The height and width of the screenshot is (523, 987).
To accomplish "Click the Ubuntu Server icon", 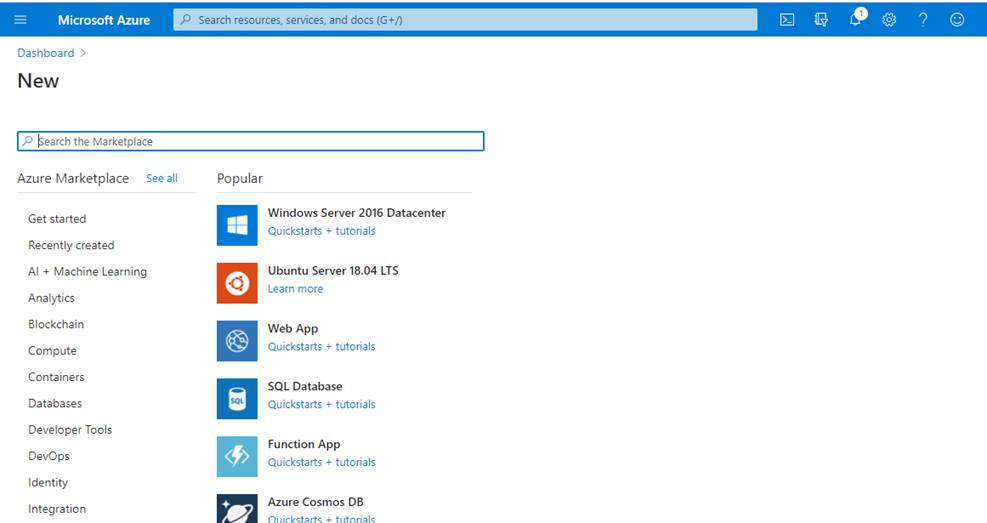I will 237,283.
